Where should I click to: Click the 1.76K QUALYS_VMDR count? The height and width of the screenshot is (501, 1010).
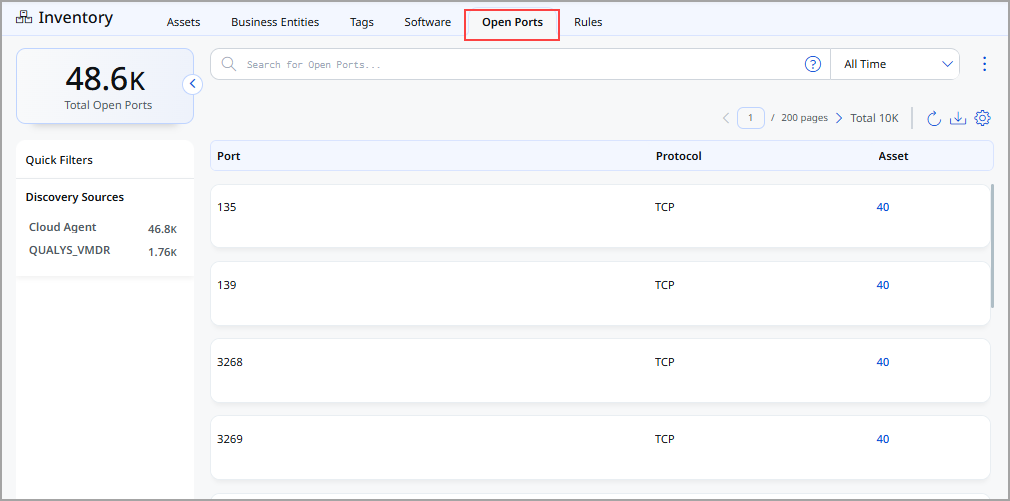coord(162,252)
